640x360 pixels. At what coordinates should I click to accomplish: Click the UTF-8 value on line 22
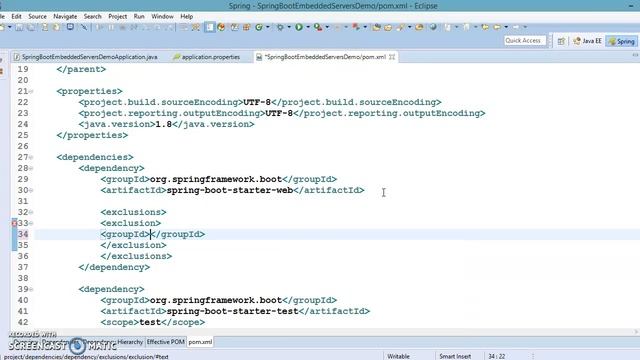[257, 102]
